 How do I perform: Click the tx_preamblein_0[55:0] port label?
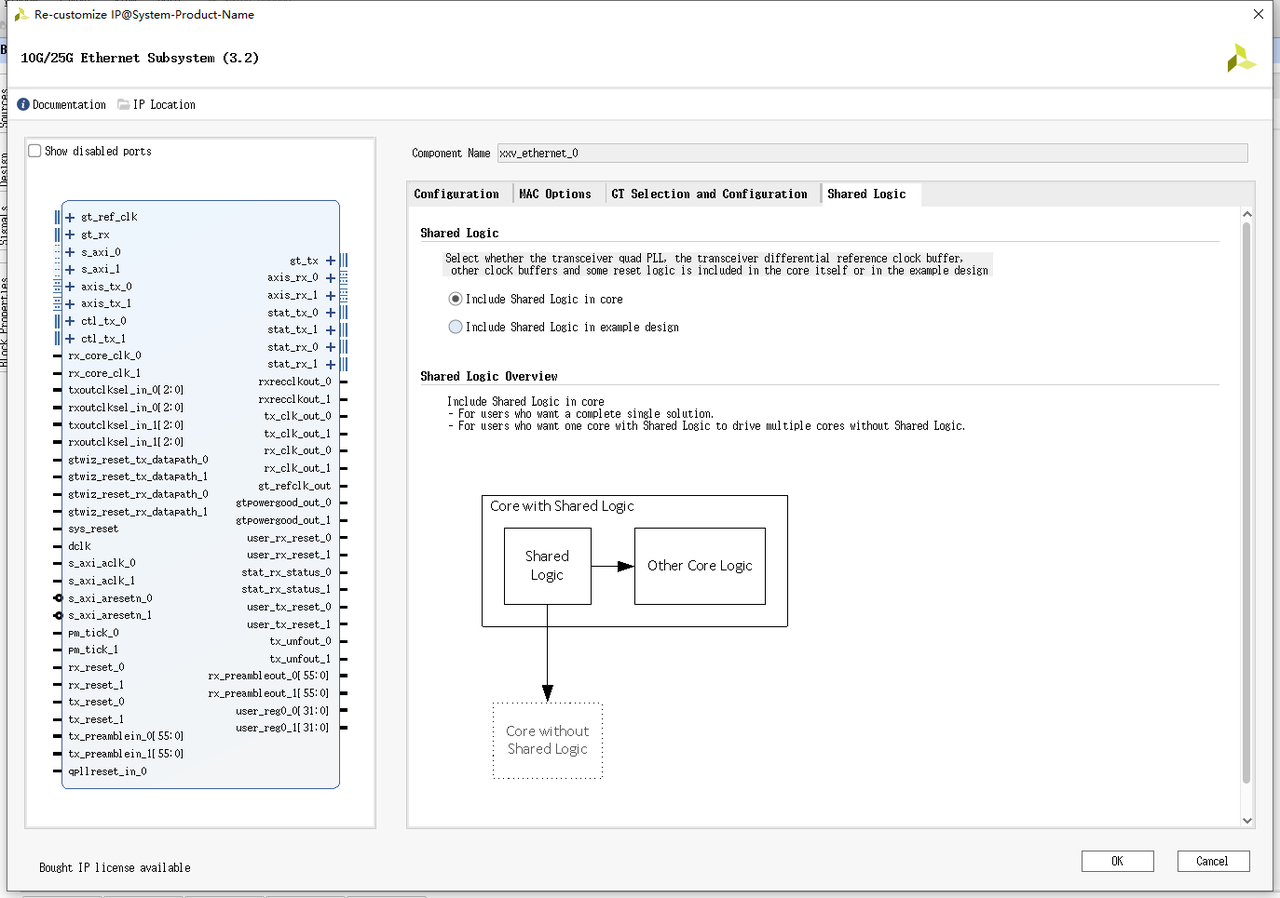(126, 737)
